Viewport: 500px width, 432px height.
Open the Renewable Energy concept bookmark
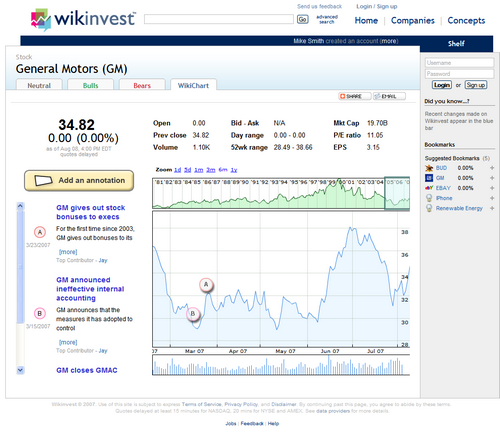[x=459, y=208]
